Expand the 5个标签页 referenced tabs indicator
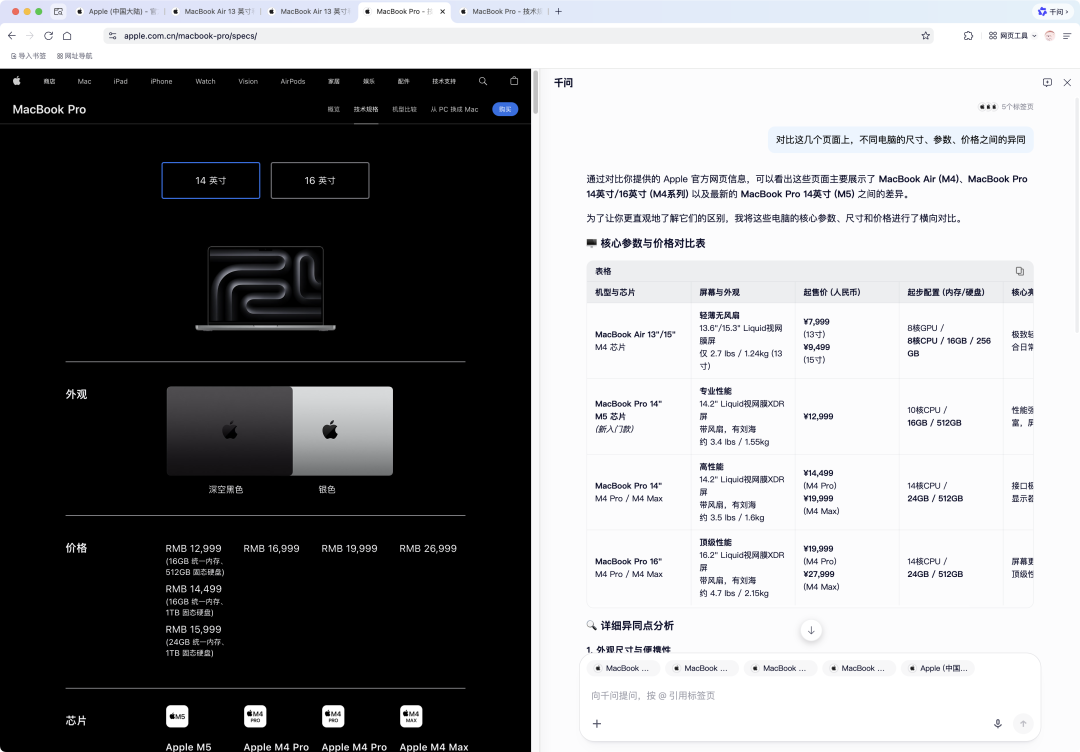 click(1006, 107)
